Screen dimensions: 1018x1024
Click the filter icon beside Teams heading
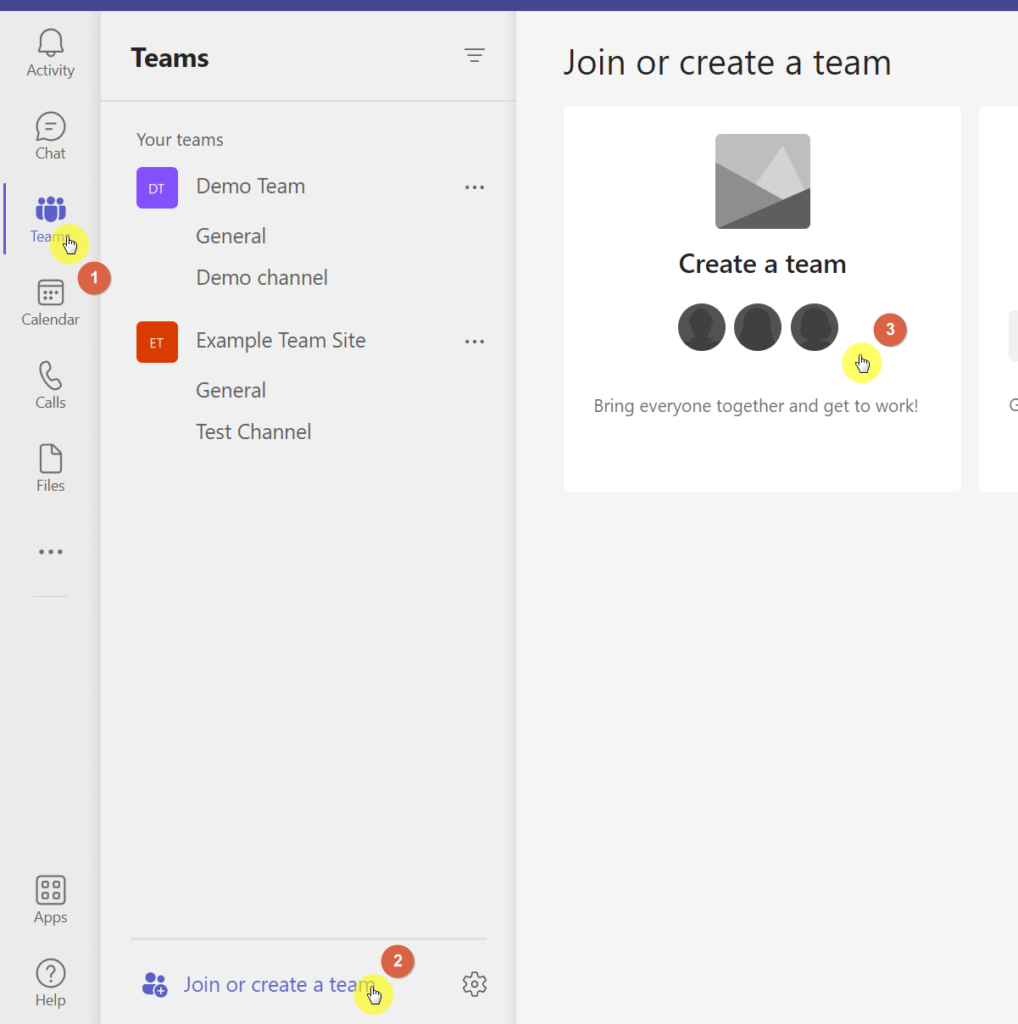[x=474, y=56]
